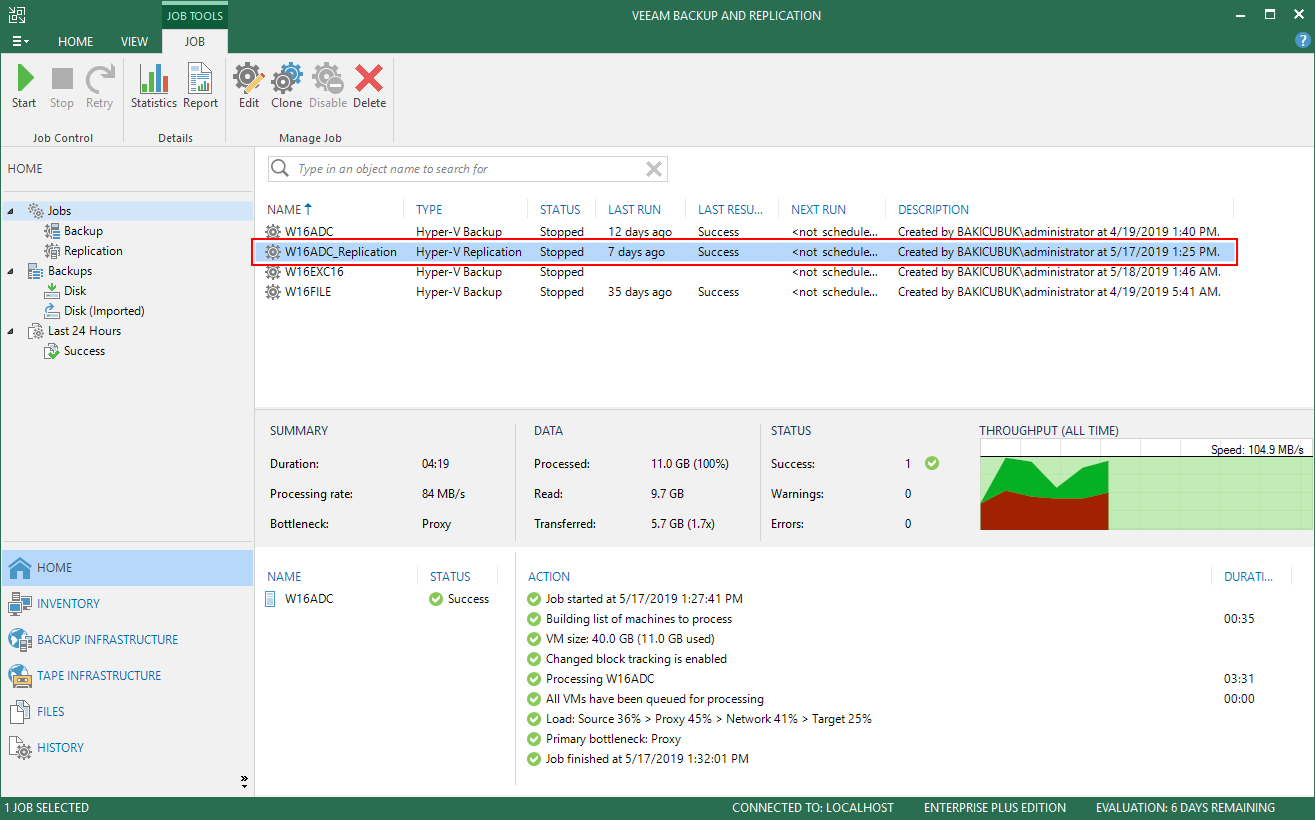
Task: Click 'ENTERPRISE PLUS EDITION' in status bar
Action: point(995,808)
